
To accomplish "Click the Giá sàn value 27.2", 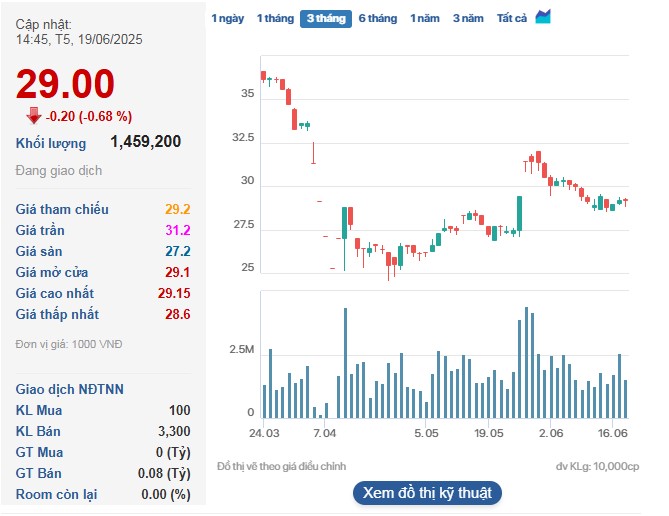I will [x=177, y=251].
